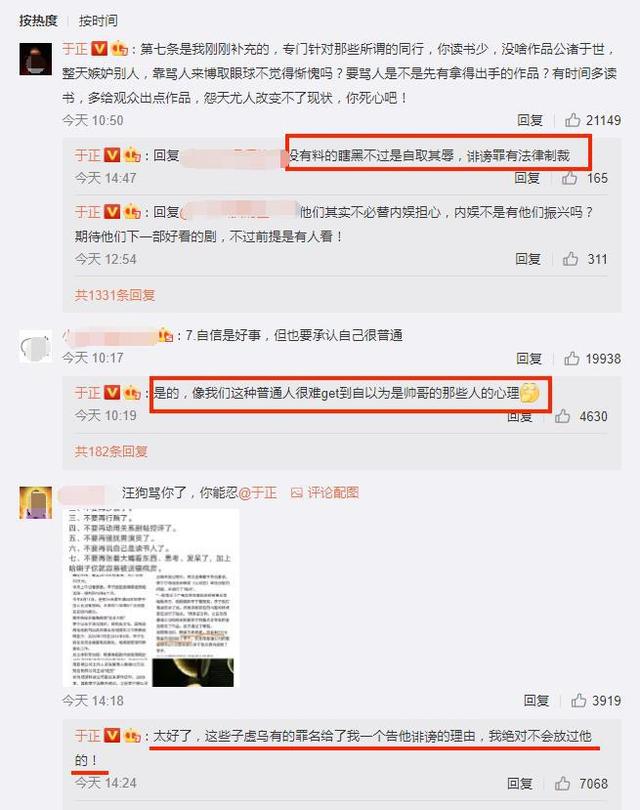640x810 pixels.
Task: Expand 共1331条回复 replies
Action: pyautogui.click(x=115, y=295)
